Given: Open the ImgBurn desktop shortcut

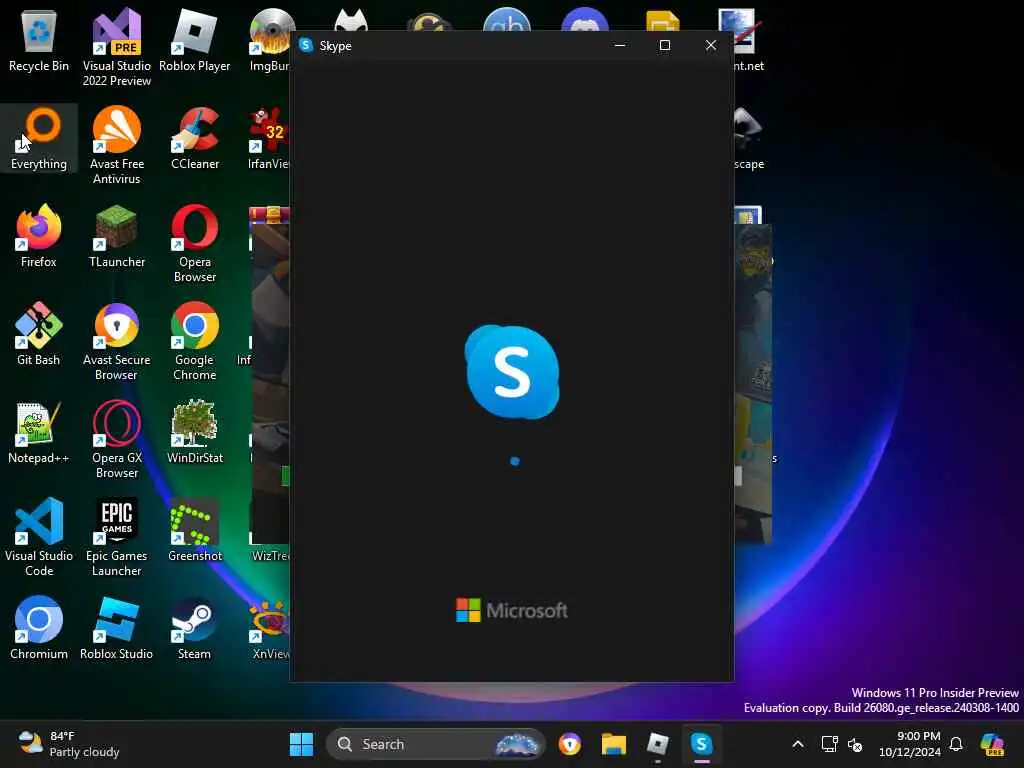Looking at the screenshot, I should 269,40.
